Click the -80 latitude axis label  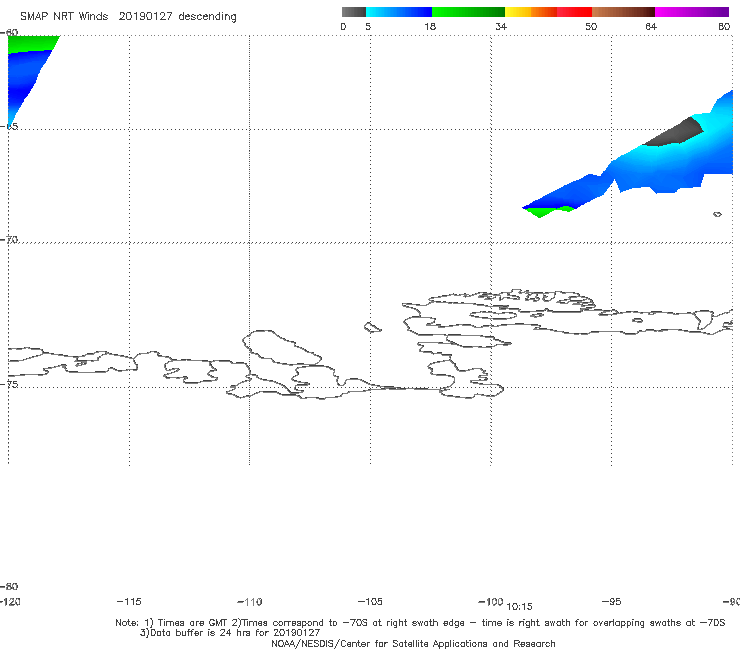click(9, 586)
